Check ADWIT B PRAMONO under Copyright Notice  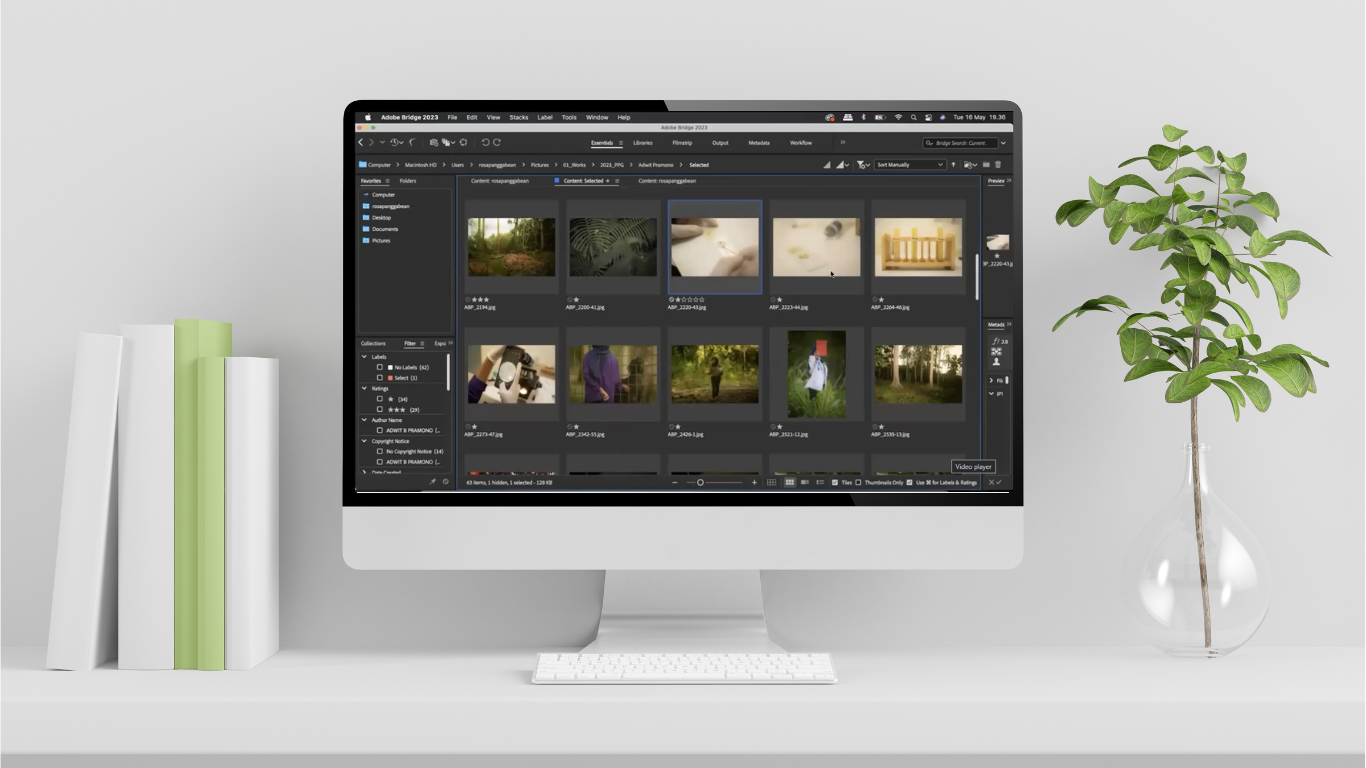tap(380, 462)
